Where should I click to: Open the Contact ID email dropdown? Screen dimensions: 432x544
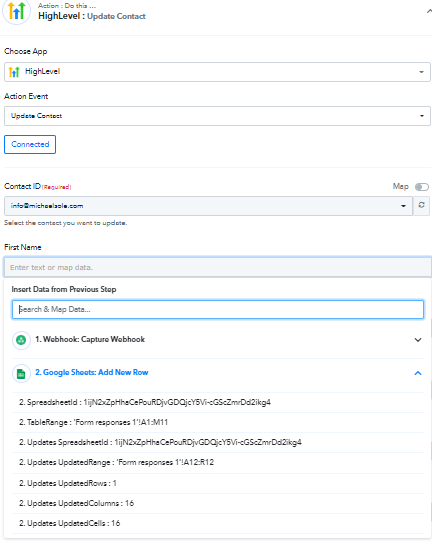click(x=208, y=206)
